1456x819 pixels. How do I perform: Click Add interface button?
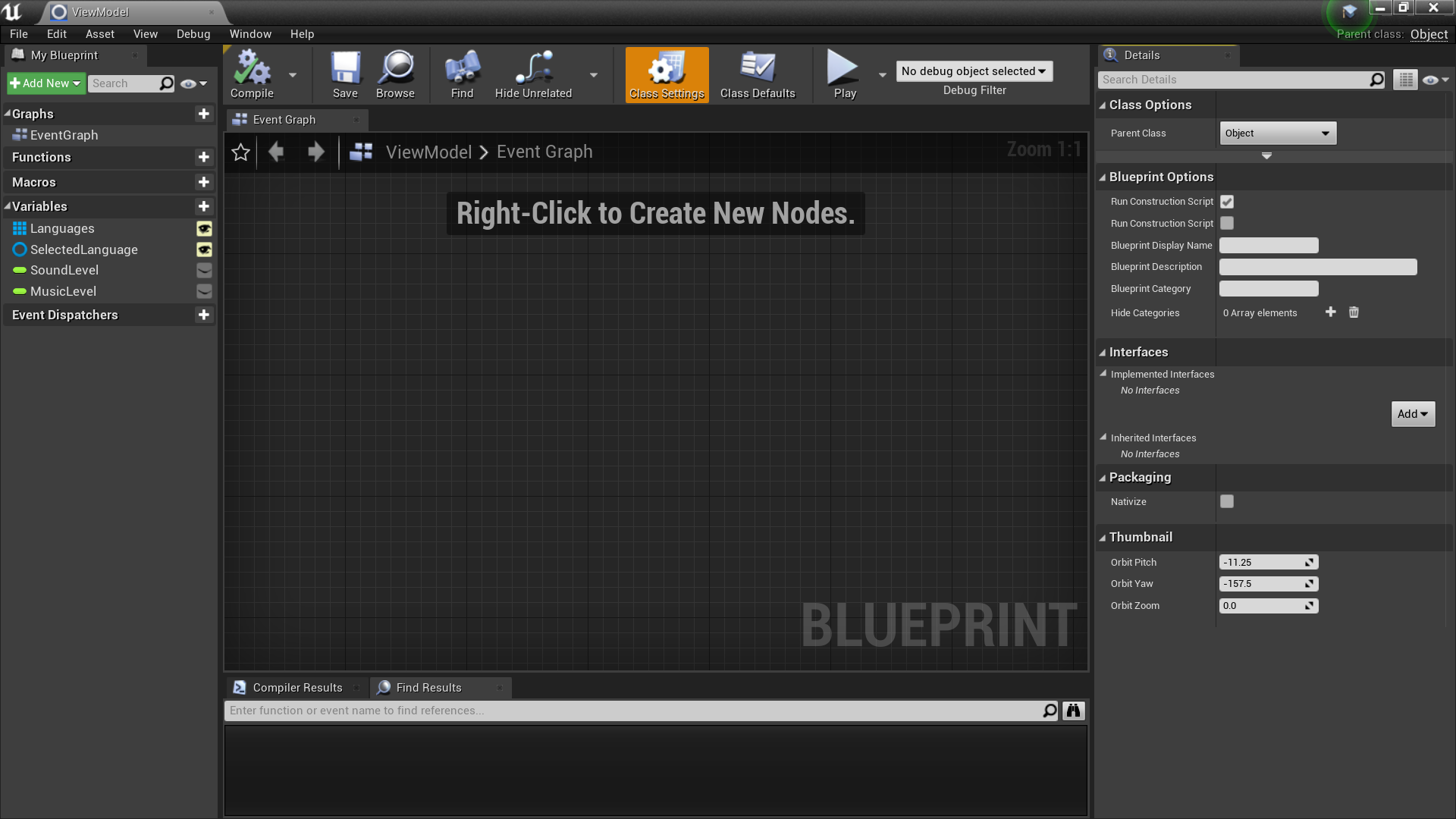[x=1412, y=414]
